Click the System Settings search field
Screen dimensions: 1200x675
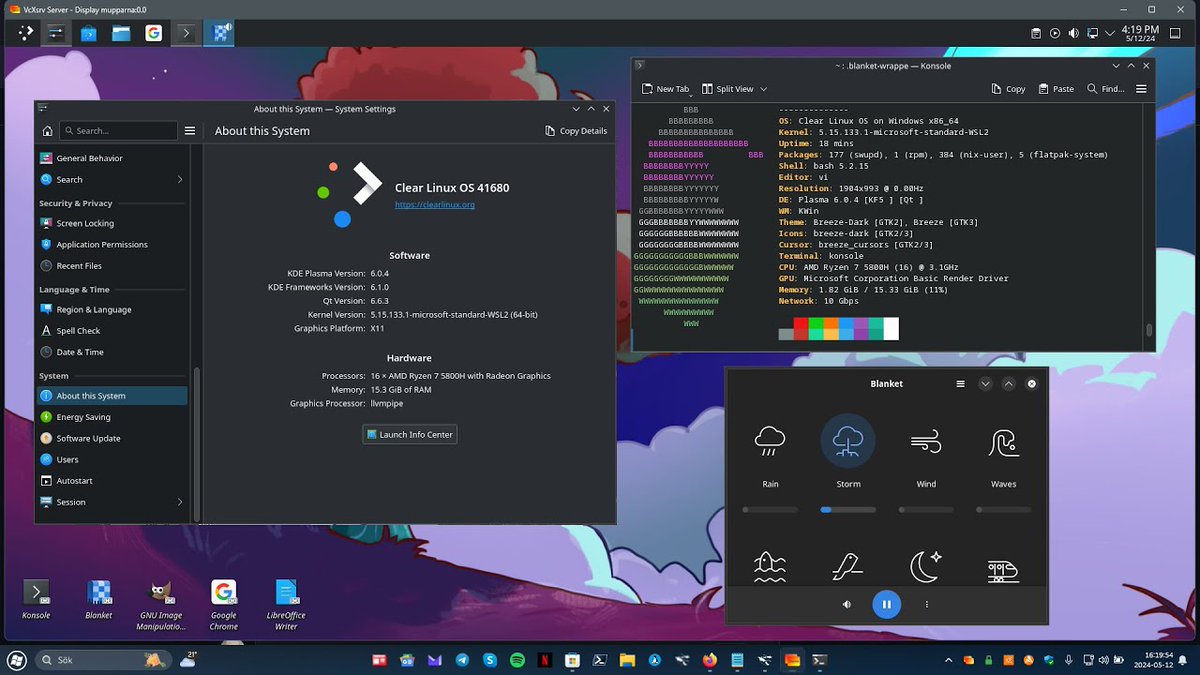point(118,131)
